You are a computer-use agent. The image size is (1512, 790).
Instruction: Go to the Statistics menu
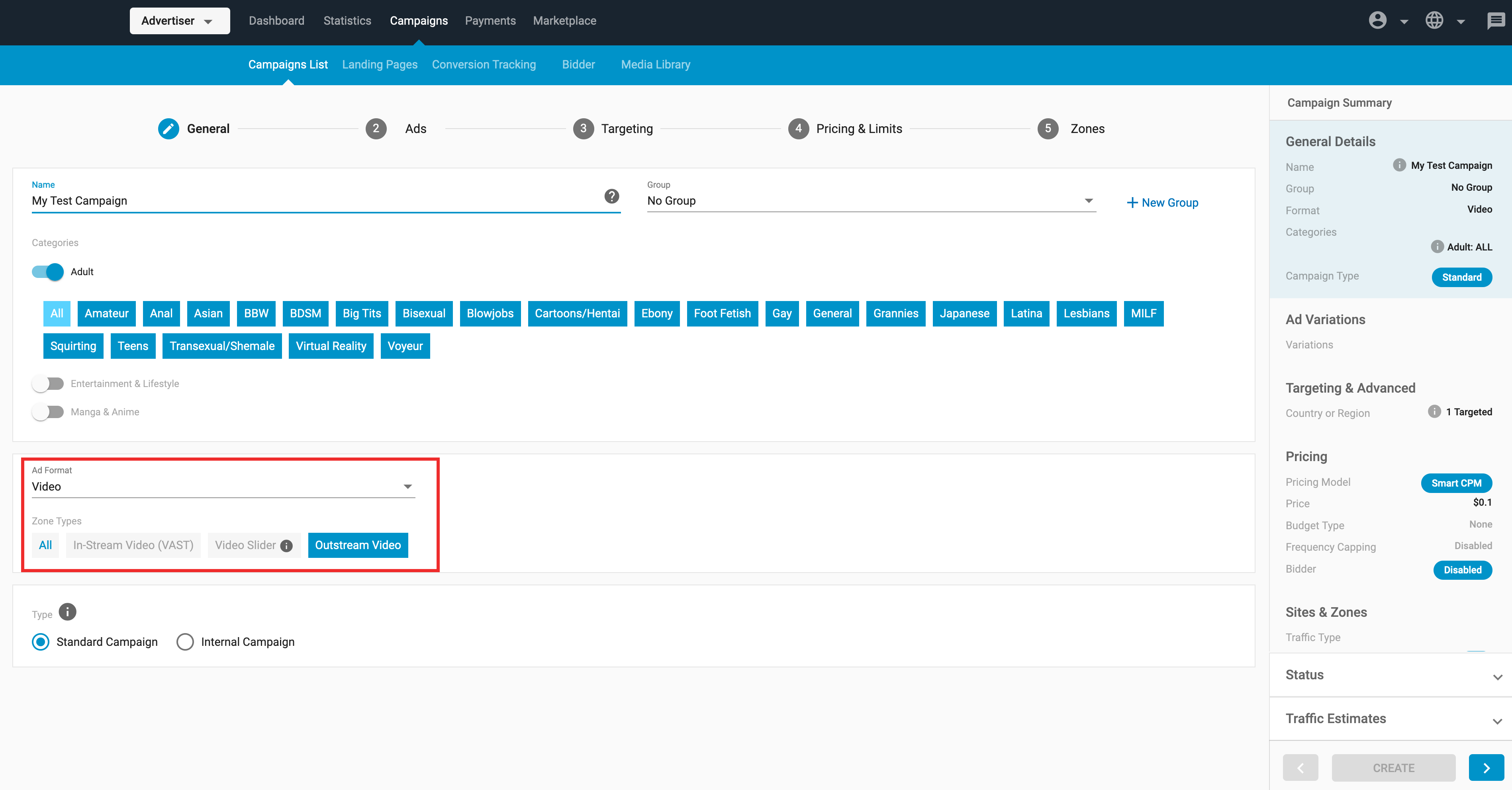click(x=347, y=21)
